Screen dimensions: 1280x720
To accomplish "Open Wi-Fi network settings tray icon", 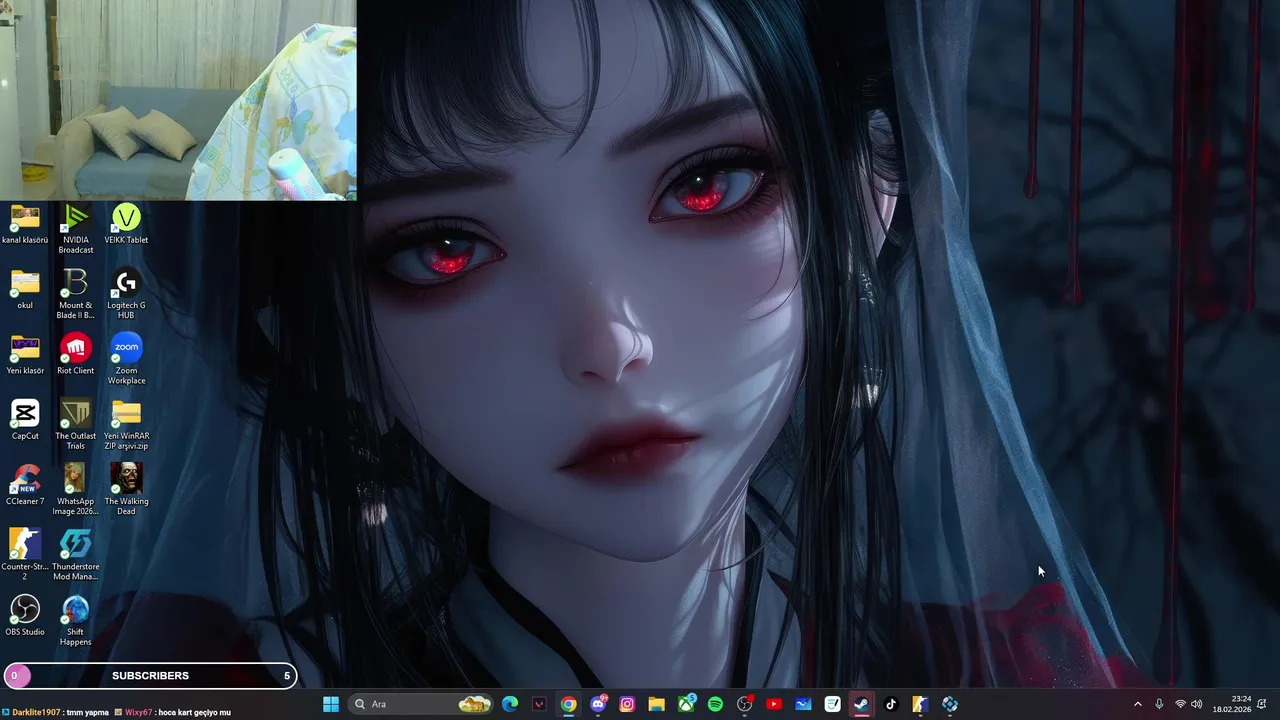I will point(1180,704).
